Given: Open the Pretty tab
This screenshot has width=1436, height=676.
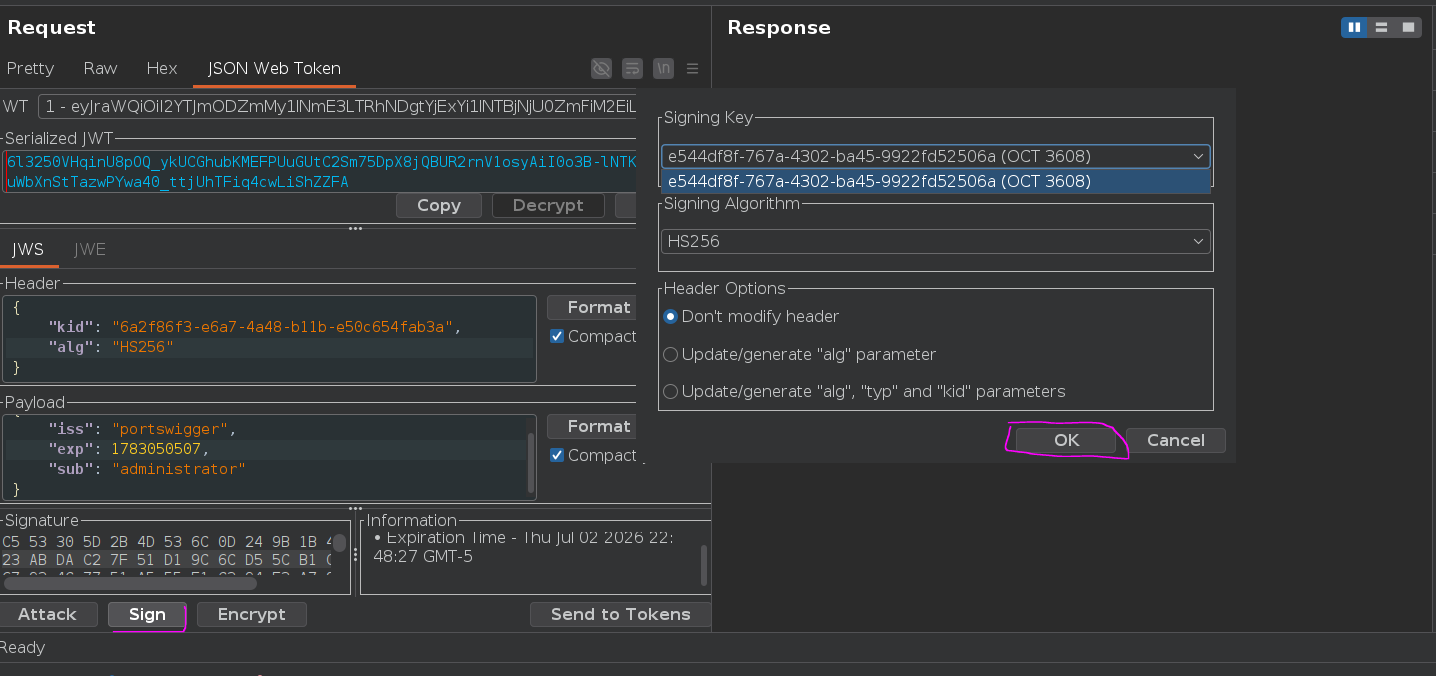Looking at the screenshot, I should (30, 68).
